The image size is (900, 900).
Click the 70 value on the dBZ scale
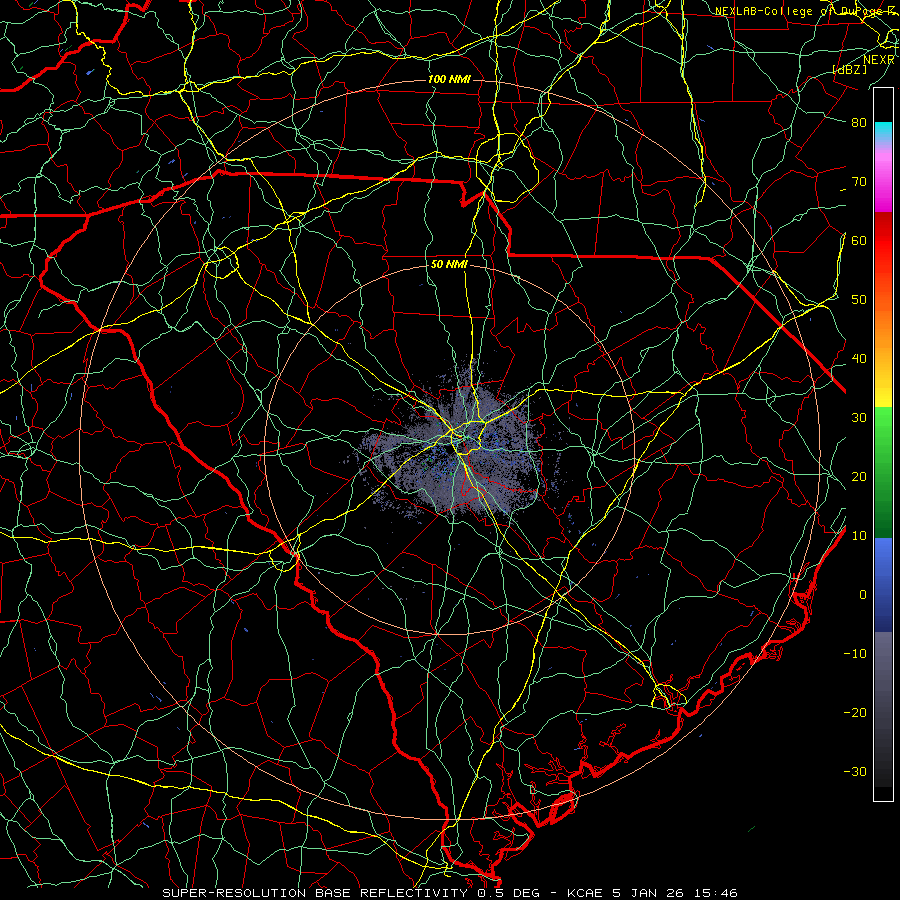coord(859,181)
